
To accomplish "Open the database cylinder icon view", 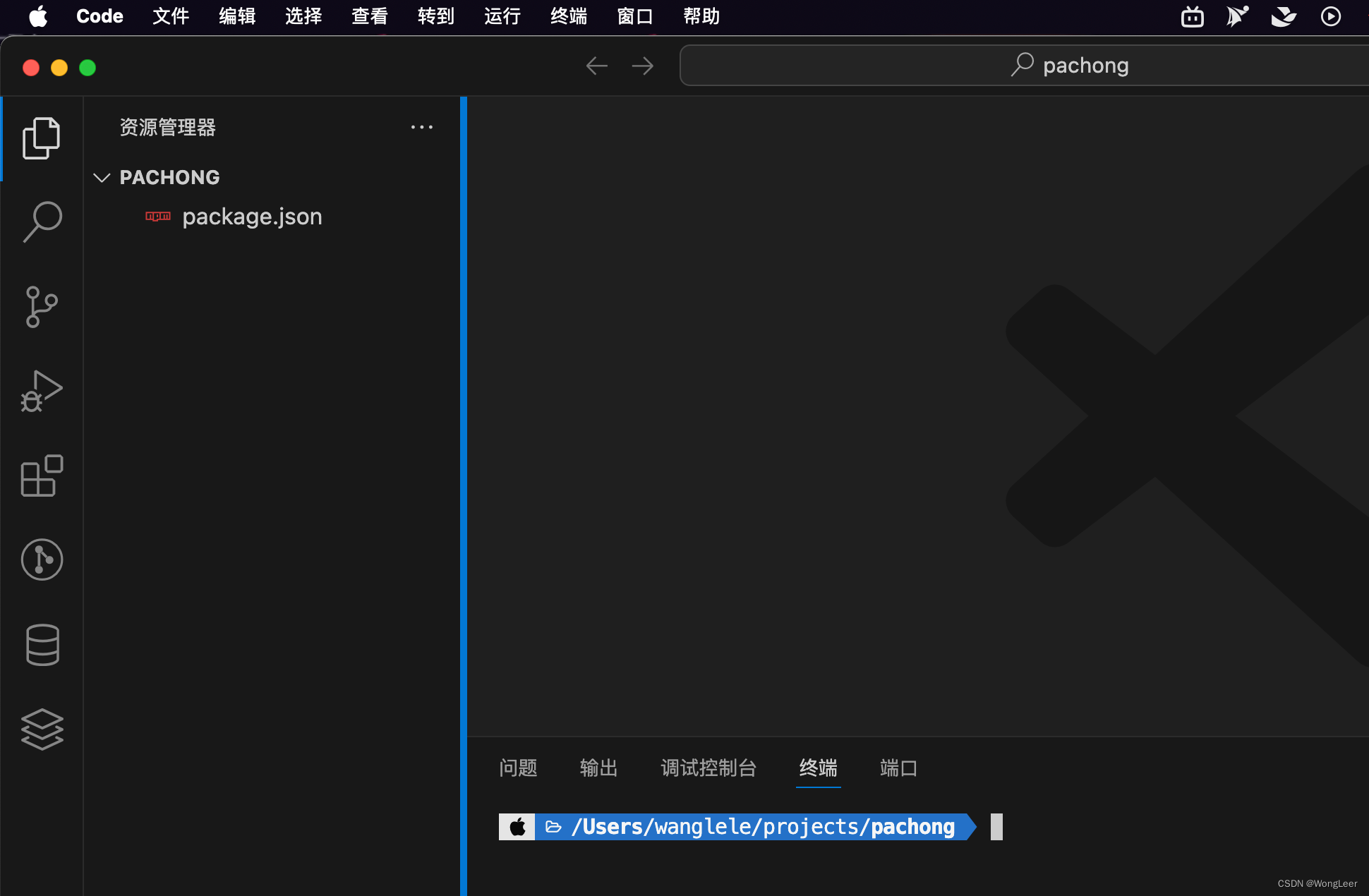I will [x=42, y=644].
